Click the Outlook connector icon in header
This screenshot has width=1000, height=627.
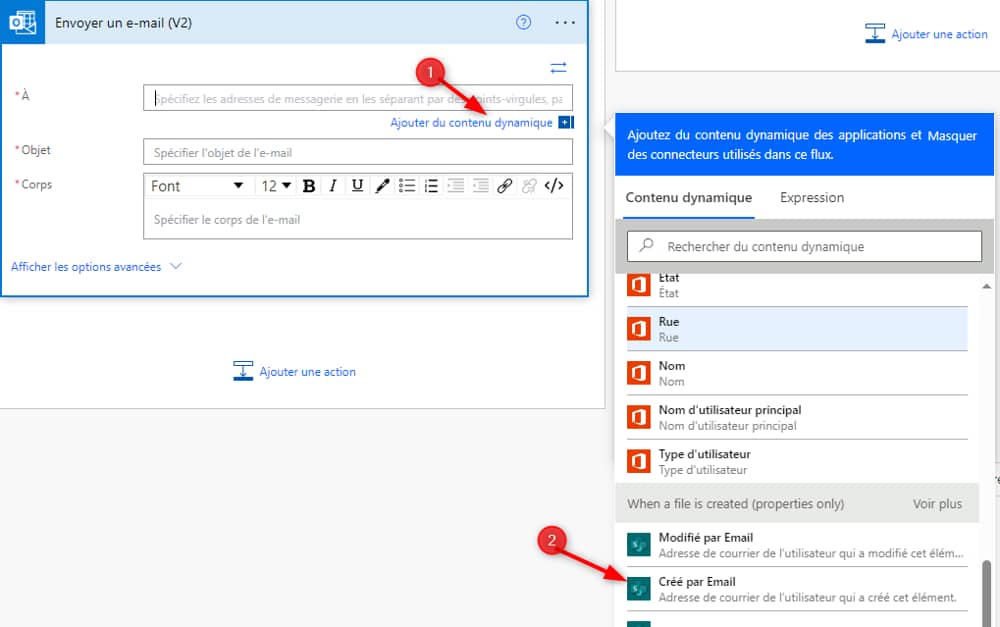coord(22,22)
